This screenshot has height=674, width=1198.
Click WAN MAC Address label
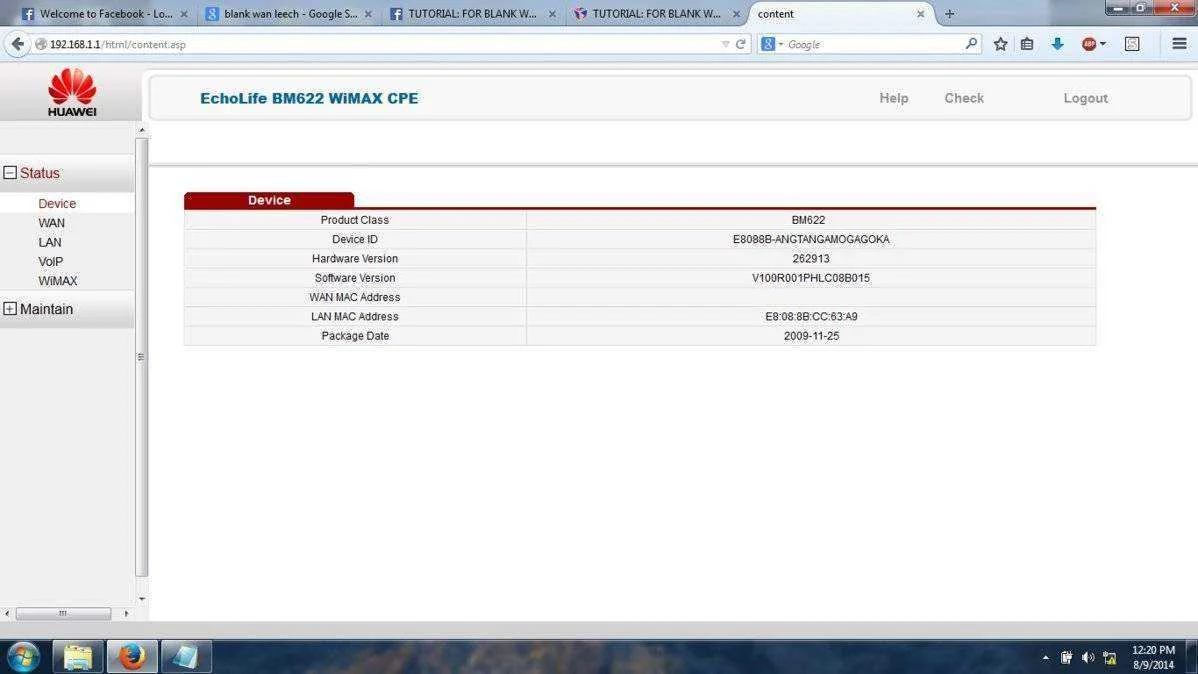point(355,297)
